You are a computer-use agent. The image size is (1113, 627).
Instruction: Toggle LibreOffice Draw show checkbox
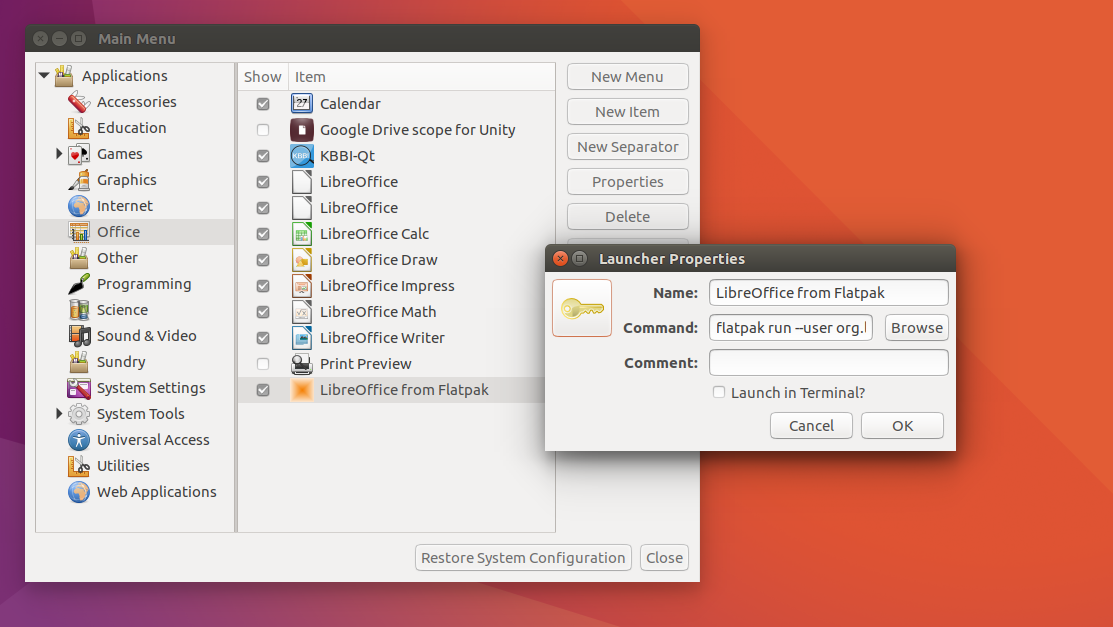coord(263,260)
